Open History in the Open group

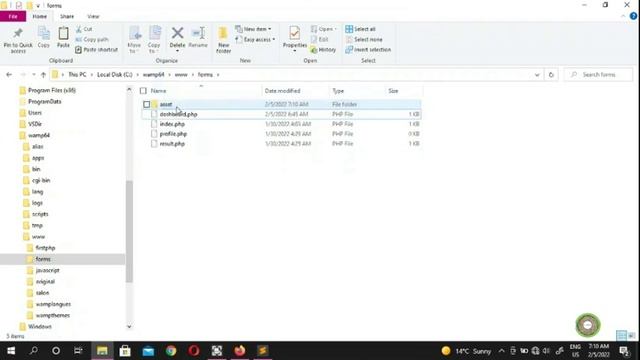point(323,50)
